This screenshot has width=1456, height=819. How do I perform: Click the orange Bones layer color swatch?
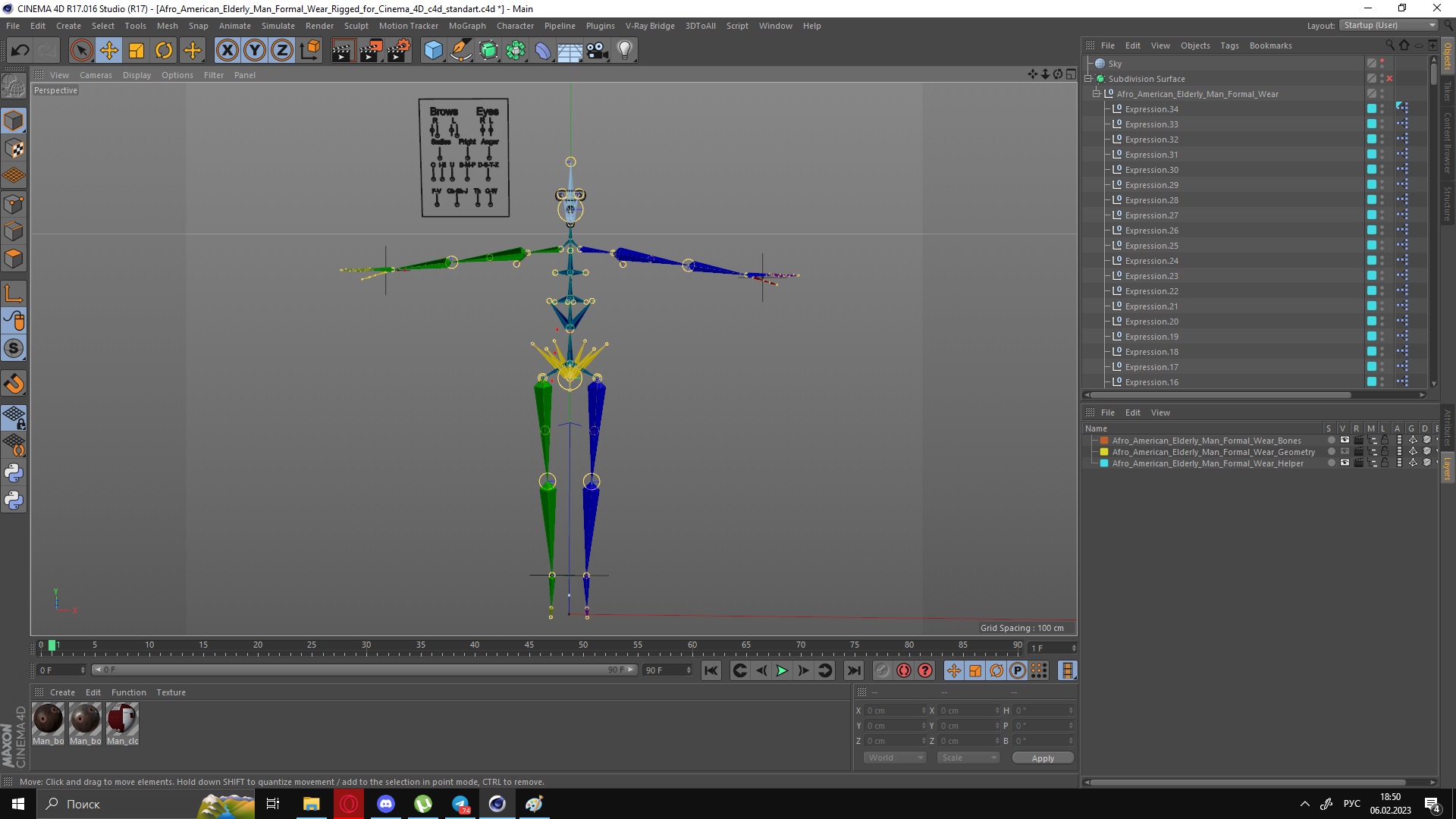1104,441
